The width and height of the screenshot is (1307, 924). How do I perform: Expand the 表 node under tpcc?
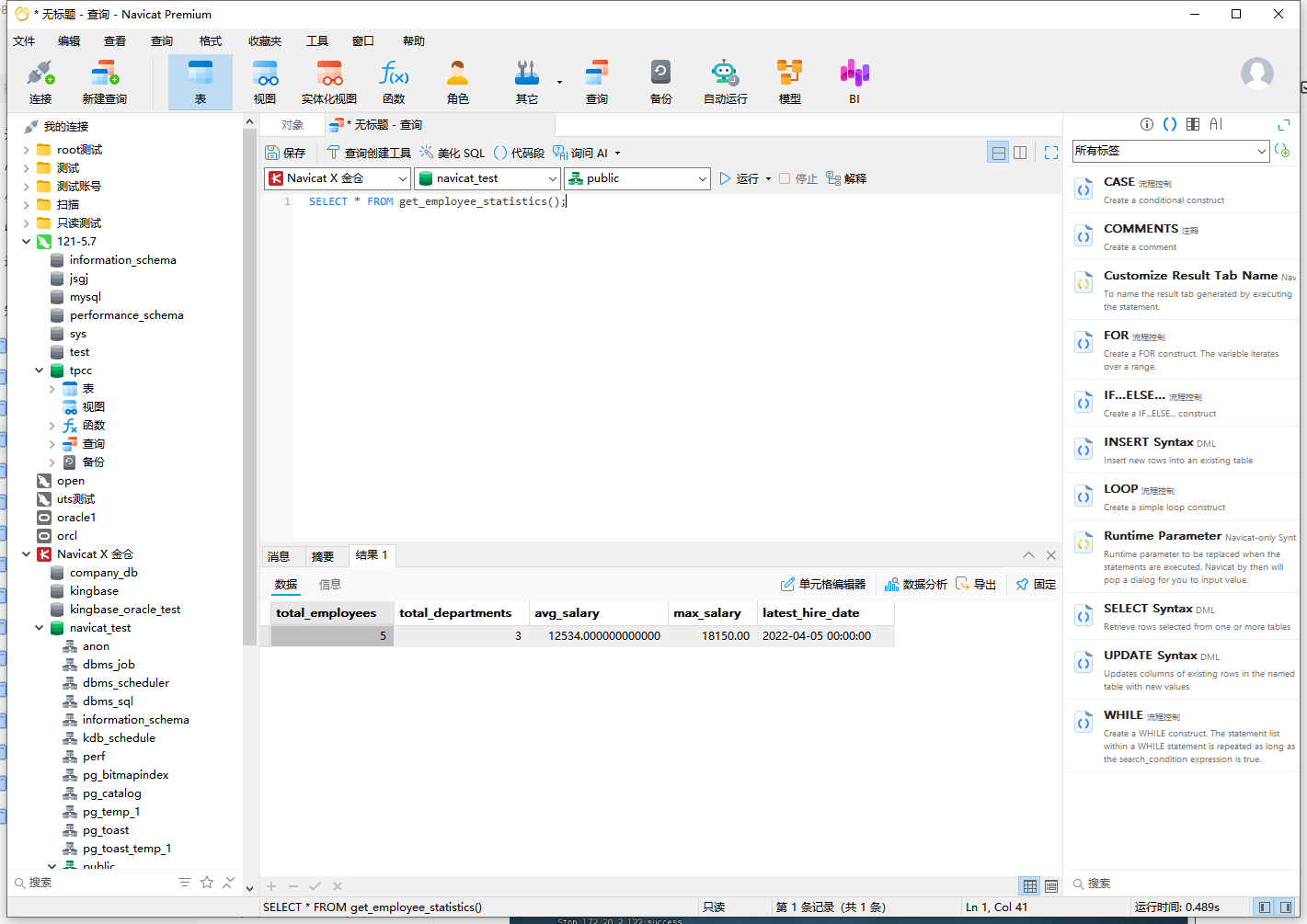(x=52, y=389)
